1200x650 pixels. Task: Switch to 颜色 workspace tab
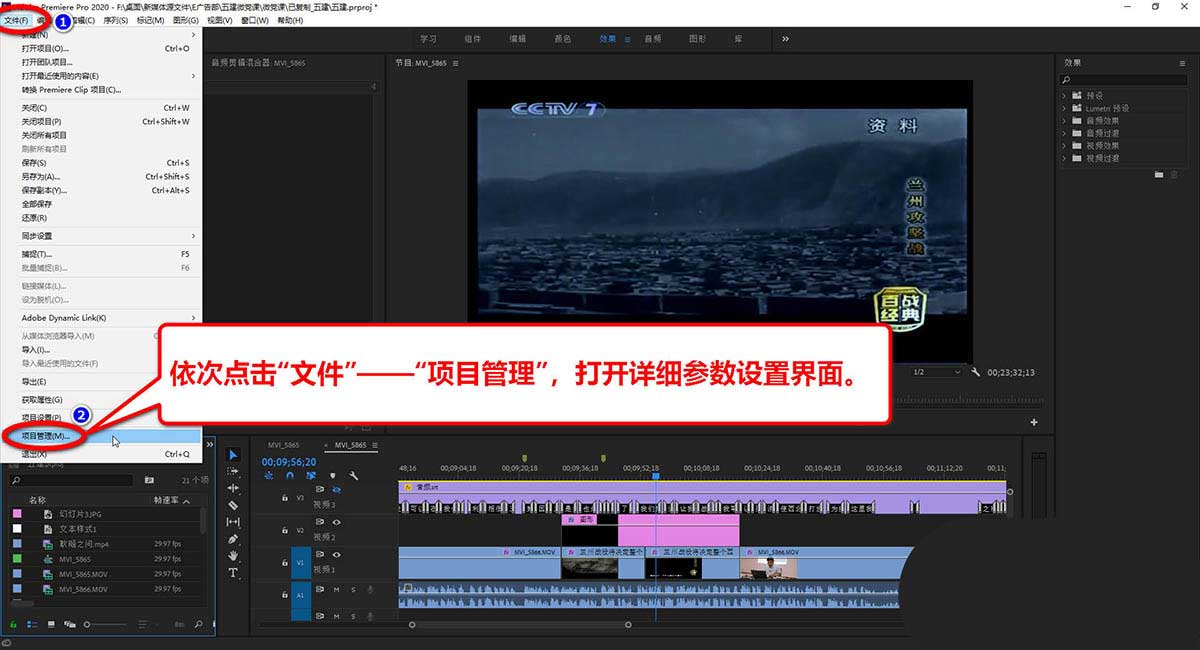pyautogui.click(x=562, y=39)
